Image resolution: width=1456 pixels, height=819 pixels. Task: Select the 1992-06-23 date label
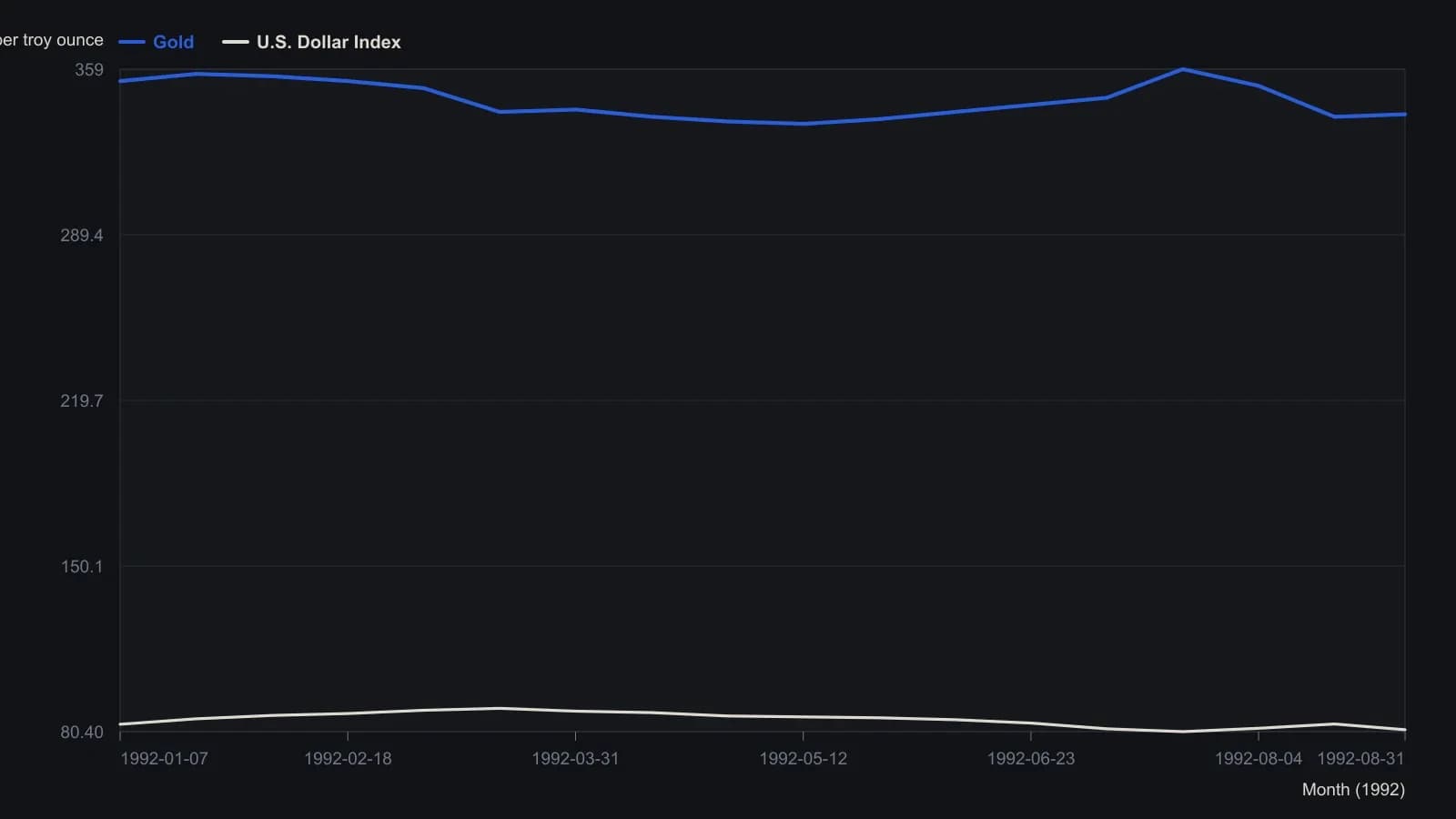point(1030,759)
